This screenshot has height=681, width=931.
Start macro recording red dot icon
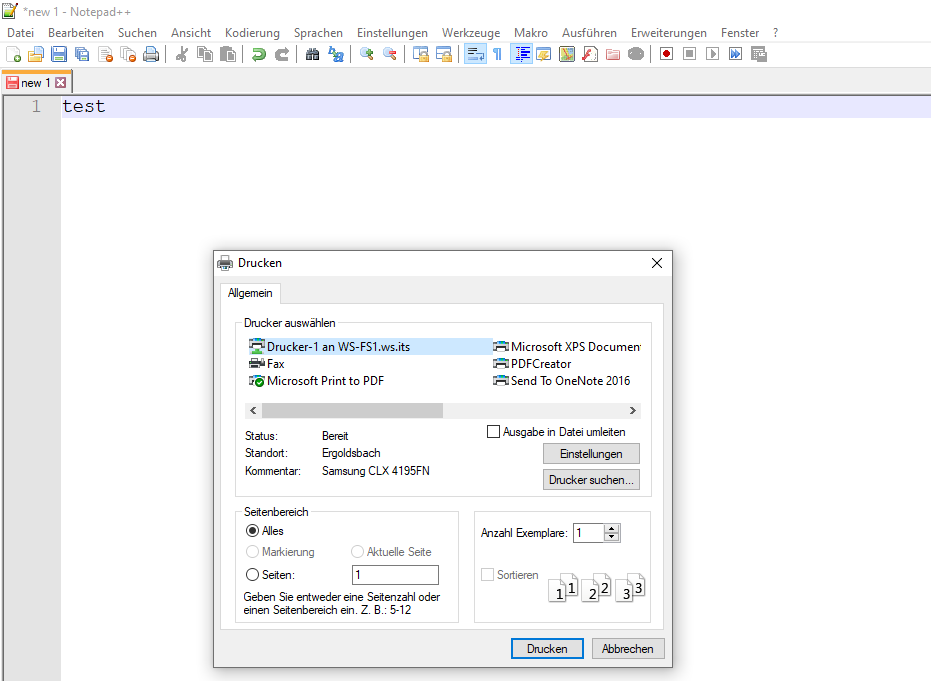pyautogui.click(x=666, y=55)
